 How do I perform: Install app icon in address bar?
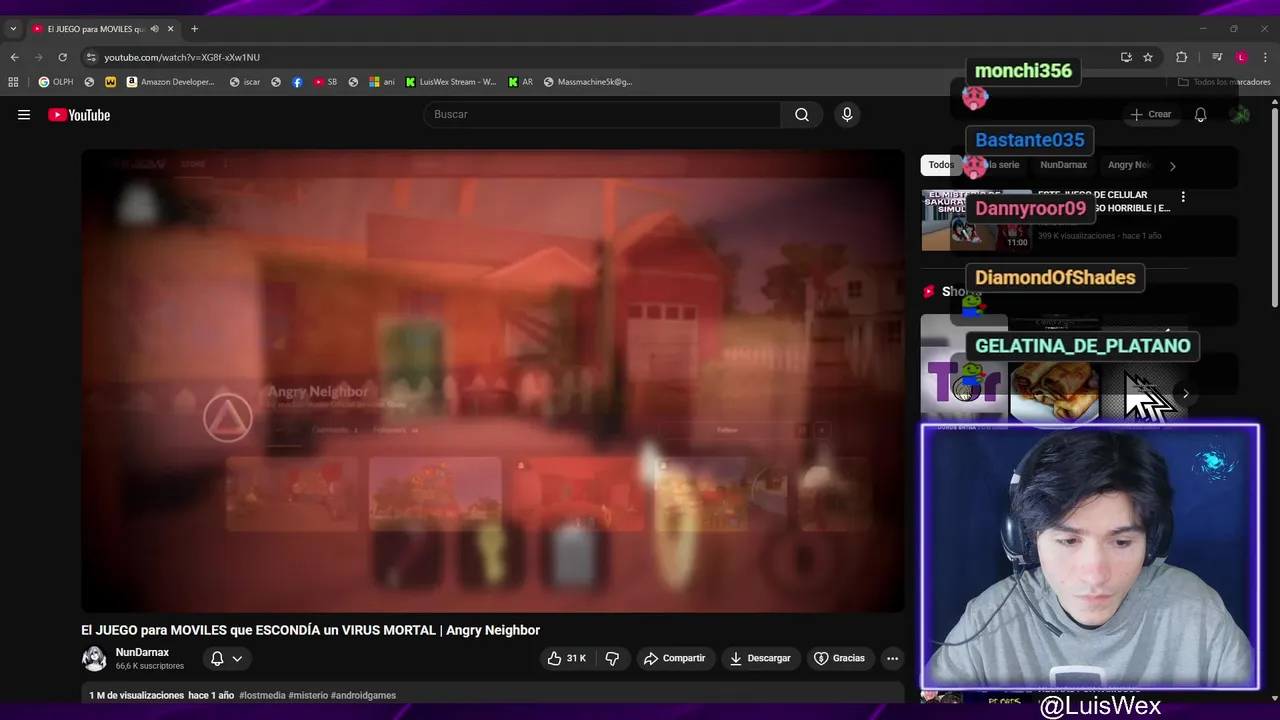1126,57
